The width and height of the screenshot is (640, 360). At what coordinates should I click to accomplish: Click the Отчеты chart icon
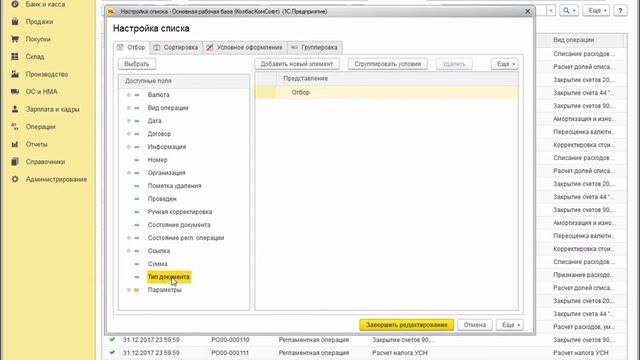tap(15, 144)
